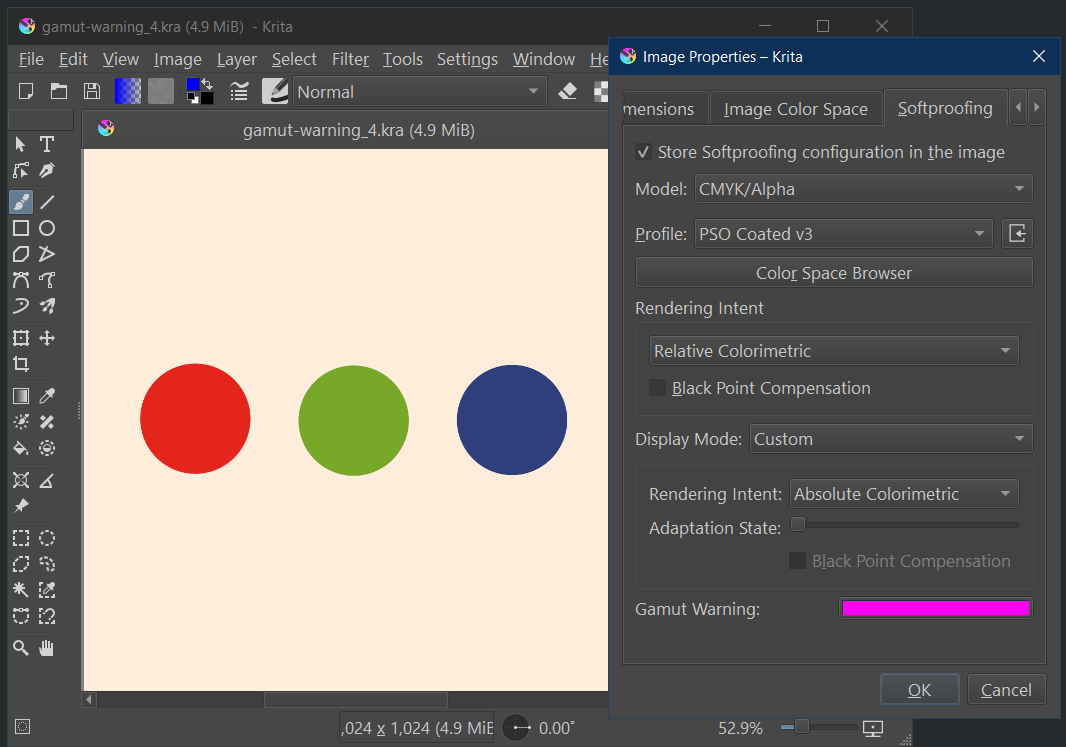Open the Filter menu
Image resolution: width=1066 pixels, height=747 pixels.
(350, 59)
